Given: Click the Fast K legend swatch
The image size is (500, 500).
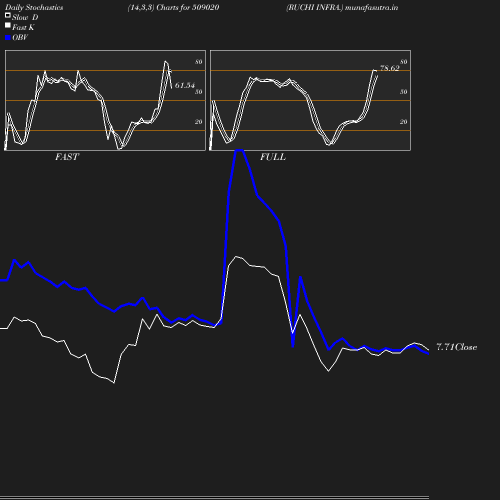Looking at the screenshot, I should coord(8,25).
